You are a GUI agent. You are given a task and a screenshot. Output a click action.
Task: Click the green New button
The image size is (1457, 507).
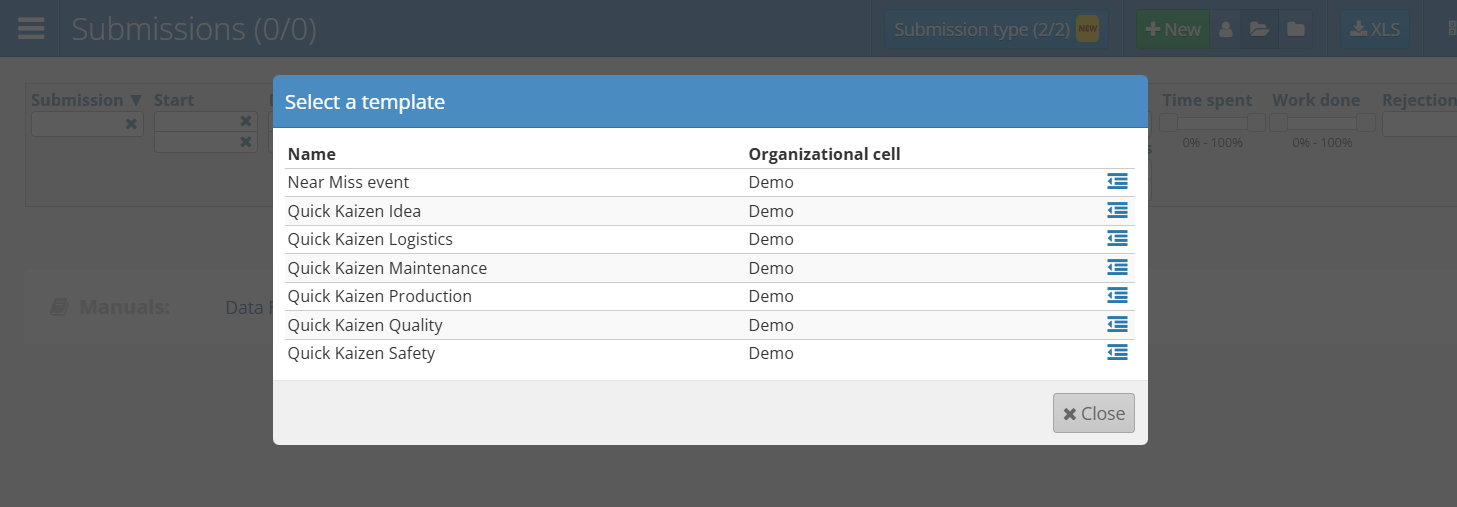1173,29
